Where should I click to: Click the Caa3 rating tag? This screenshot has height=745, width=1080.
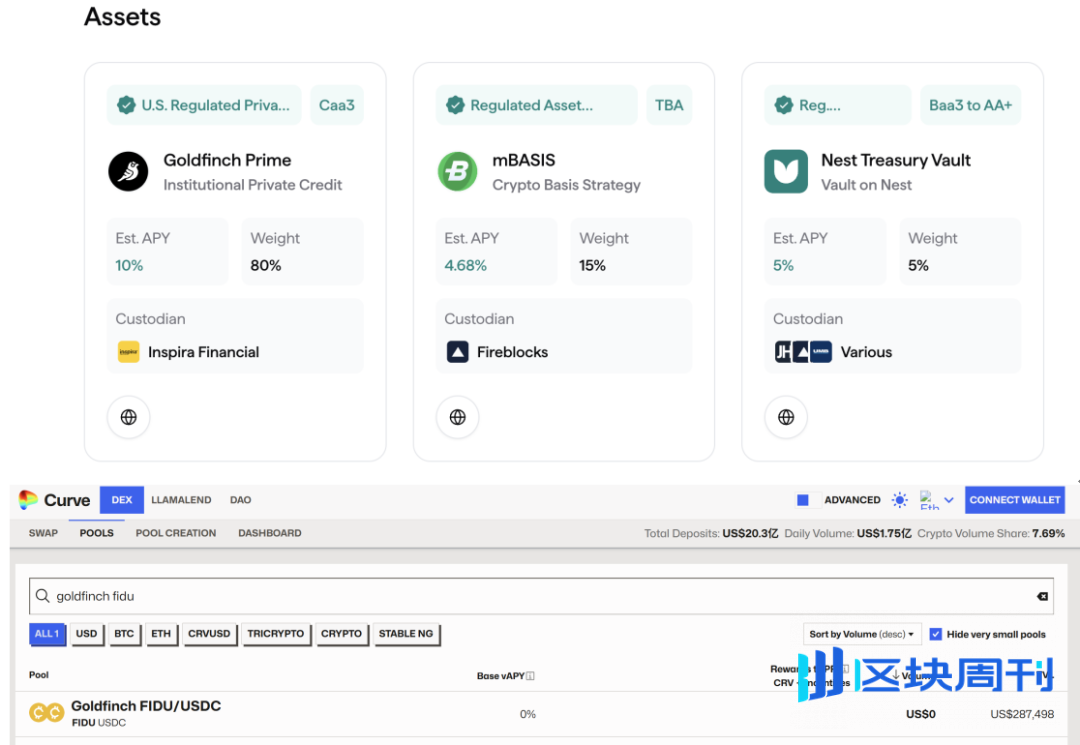pyautogui.click(x=337, y=105)
